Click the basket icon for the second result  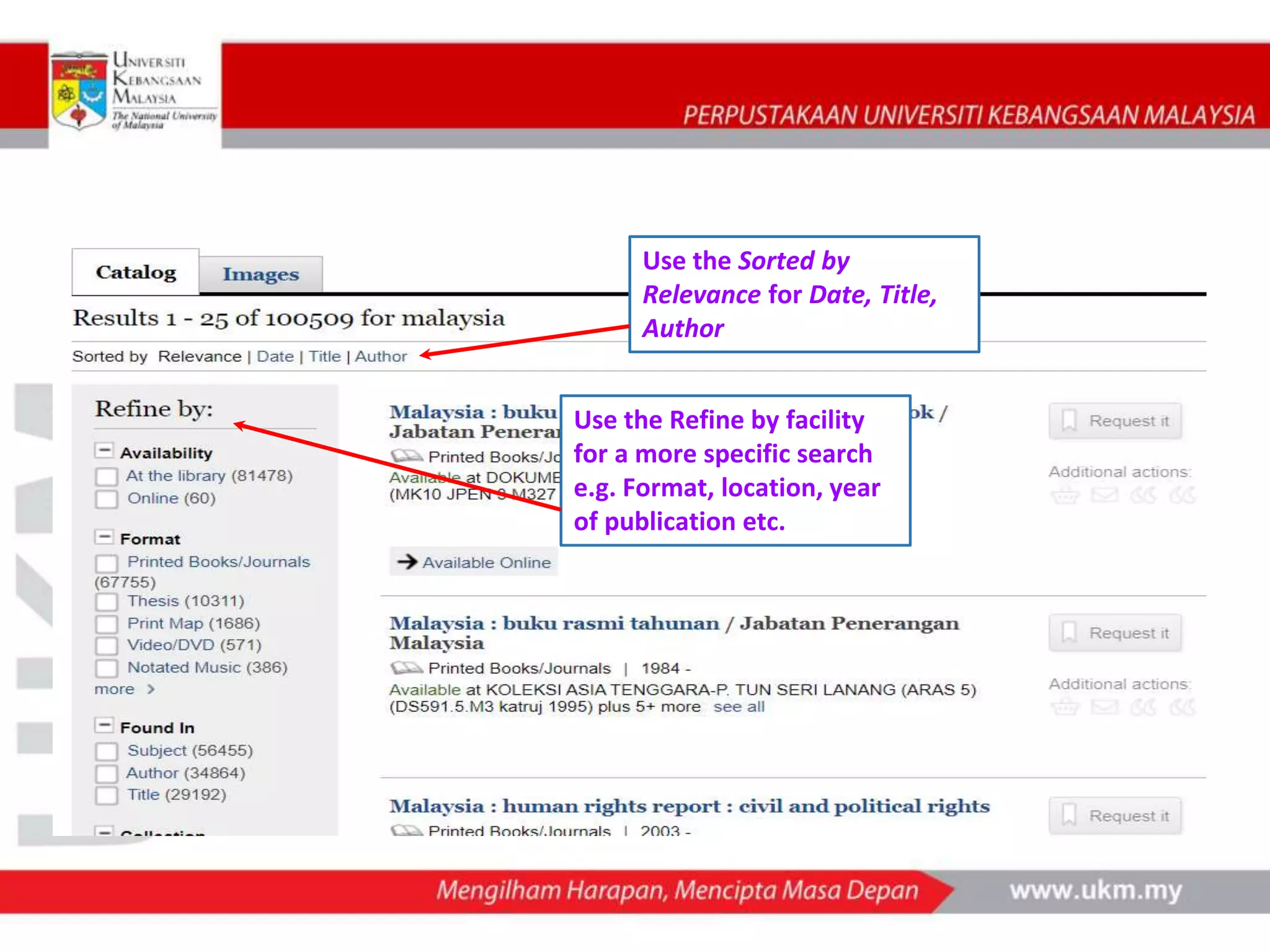[1065, 707]
